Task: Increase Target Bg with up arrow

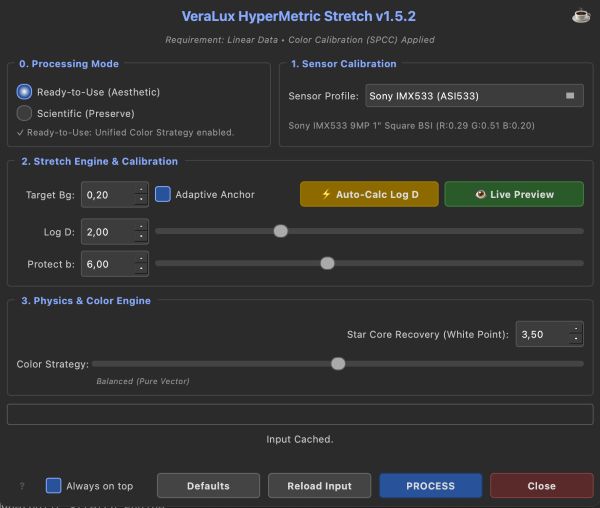Action: [x=141, y=188]
